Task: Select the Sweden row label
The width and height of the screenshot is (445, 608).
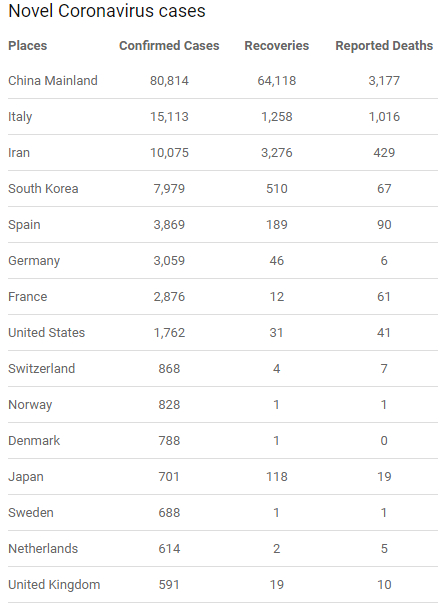Action: [31, 513]
